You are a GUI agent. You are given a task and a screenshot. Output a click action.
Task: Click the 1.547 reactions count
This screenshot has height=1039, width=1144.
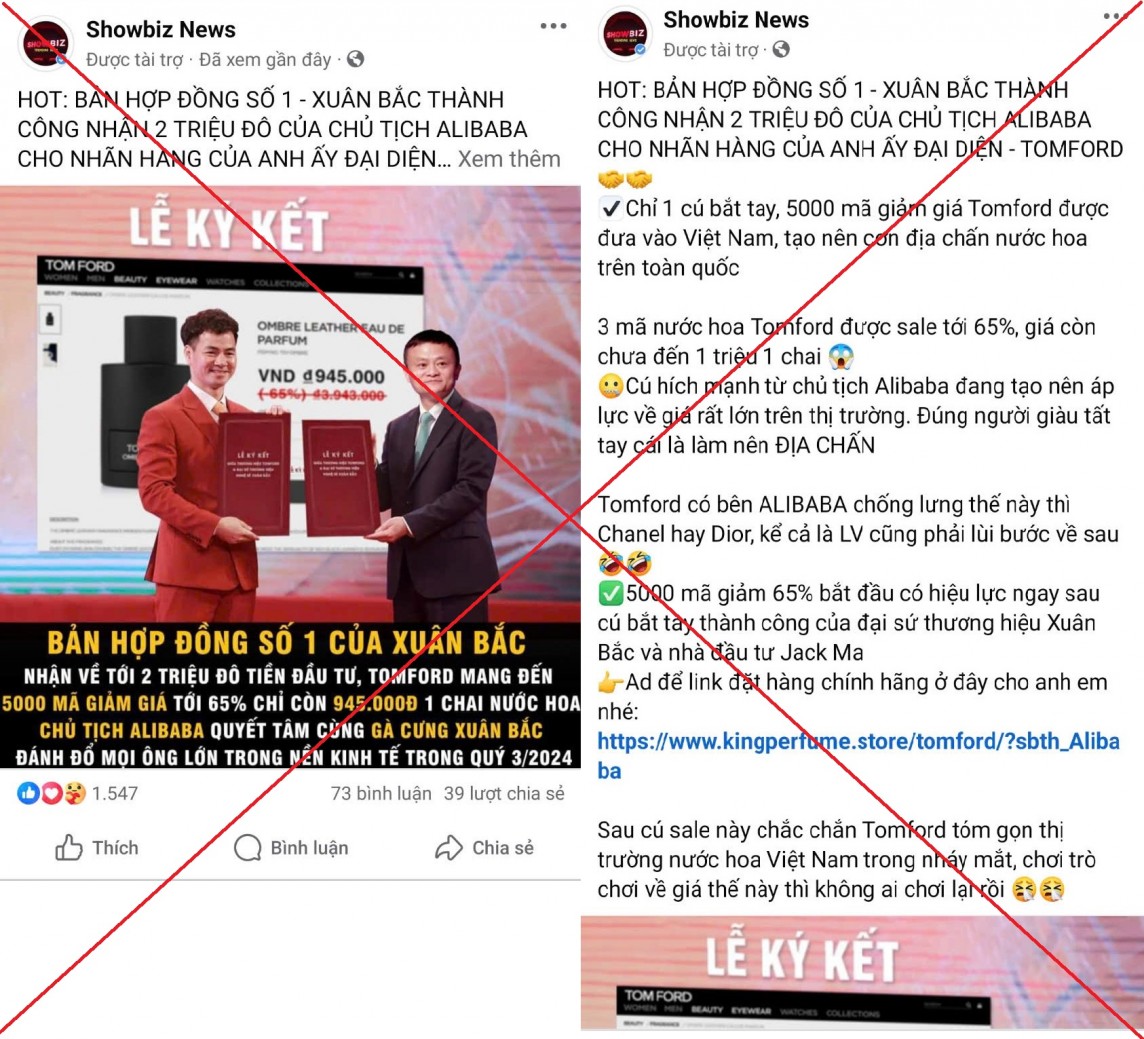pos(115,793)
